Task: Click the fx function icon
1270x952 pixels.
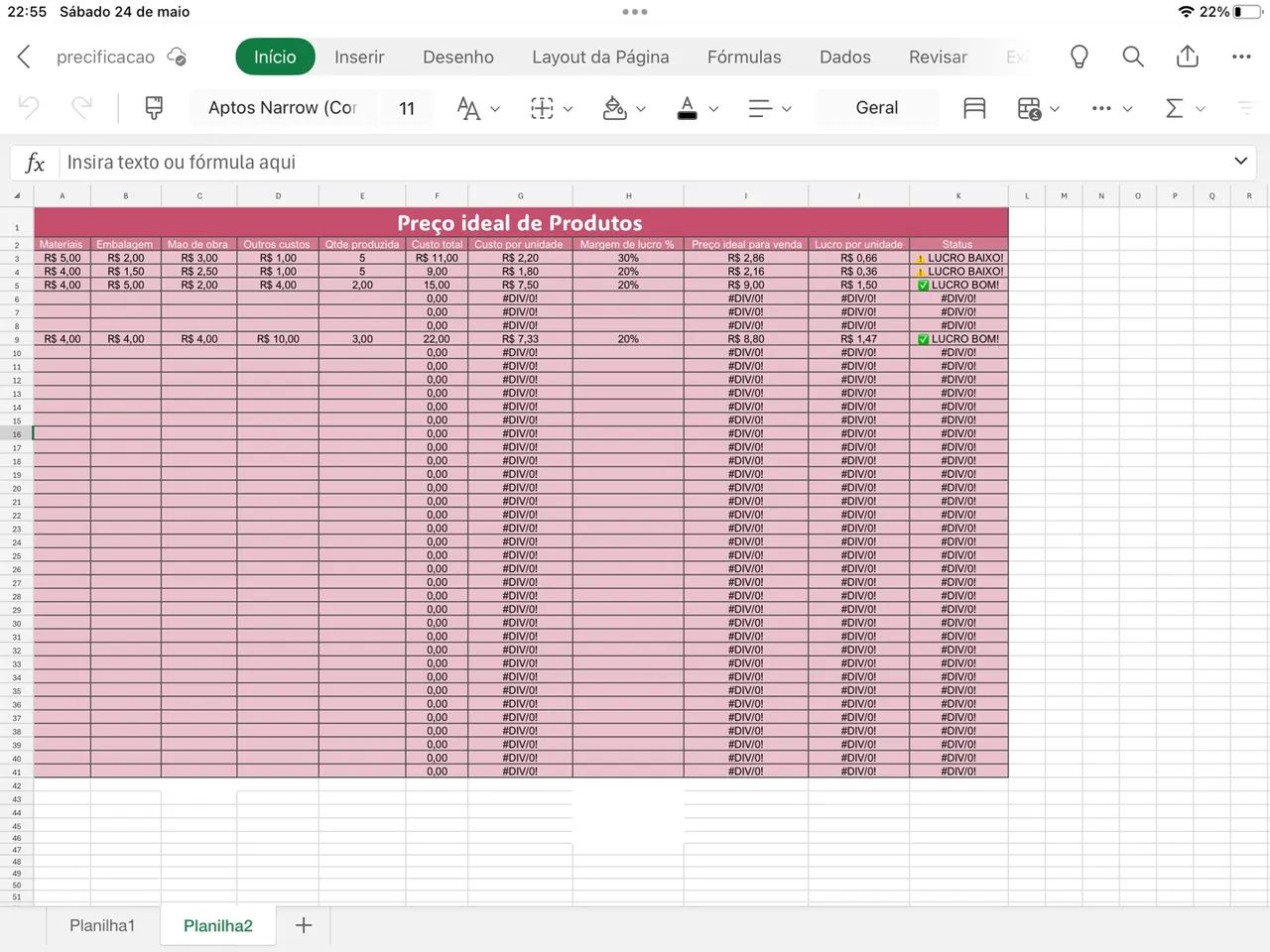Action: point(35,162)
